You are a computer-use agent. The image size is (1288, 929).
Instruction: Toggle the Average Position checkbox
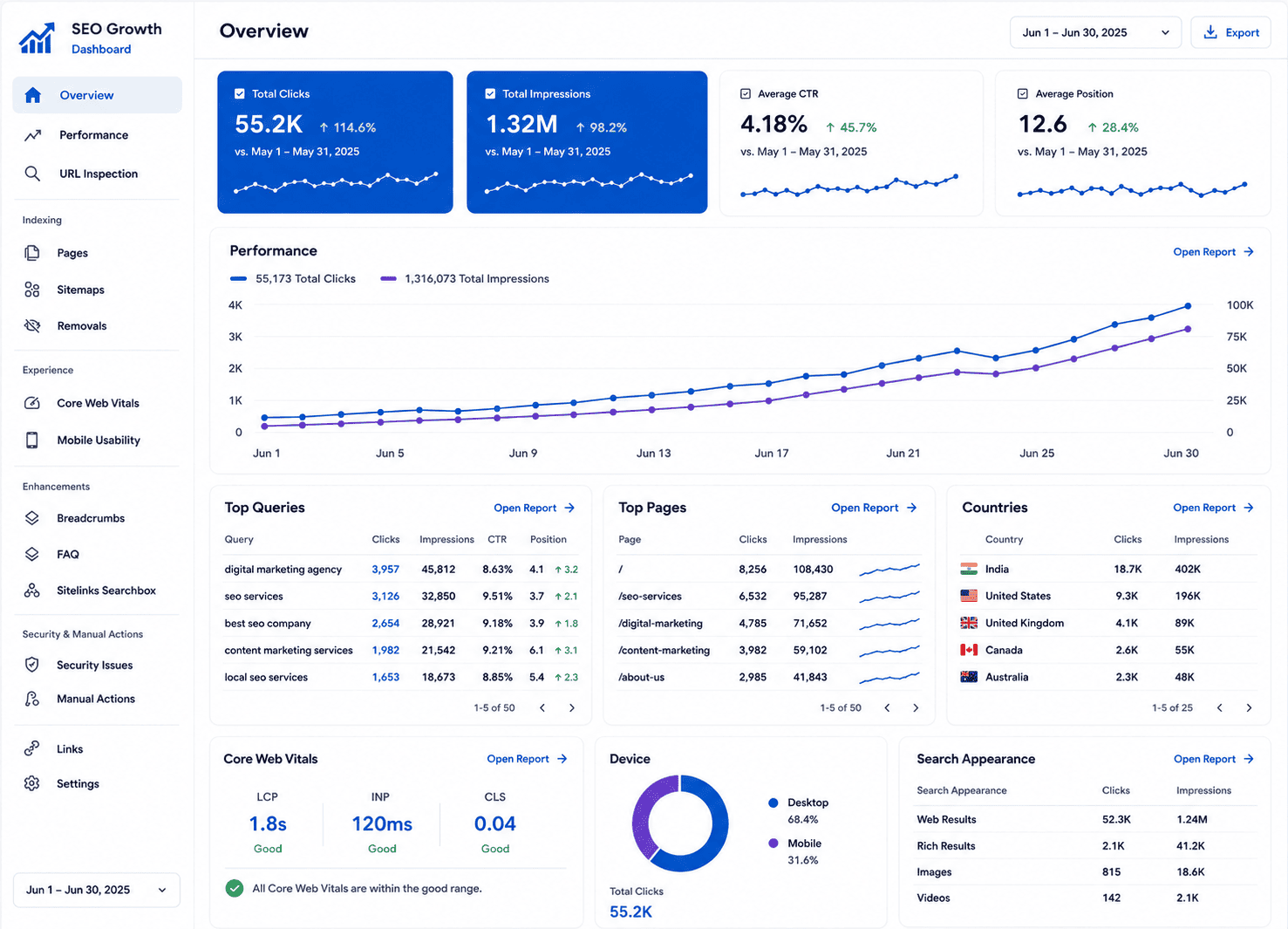point(1023,93)
